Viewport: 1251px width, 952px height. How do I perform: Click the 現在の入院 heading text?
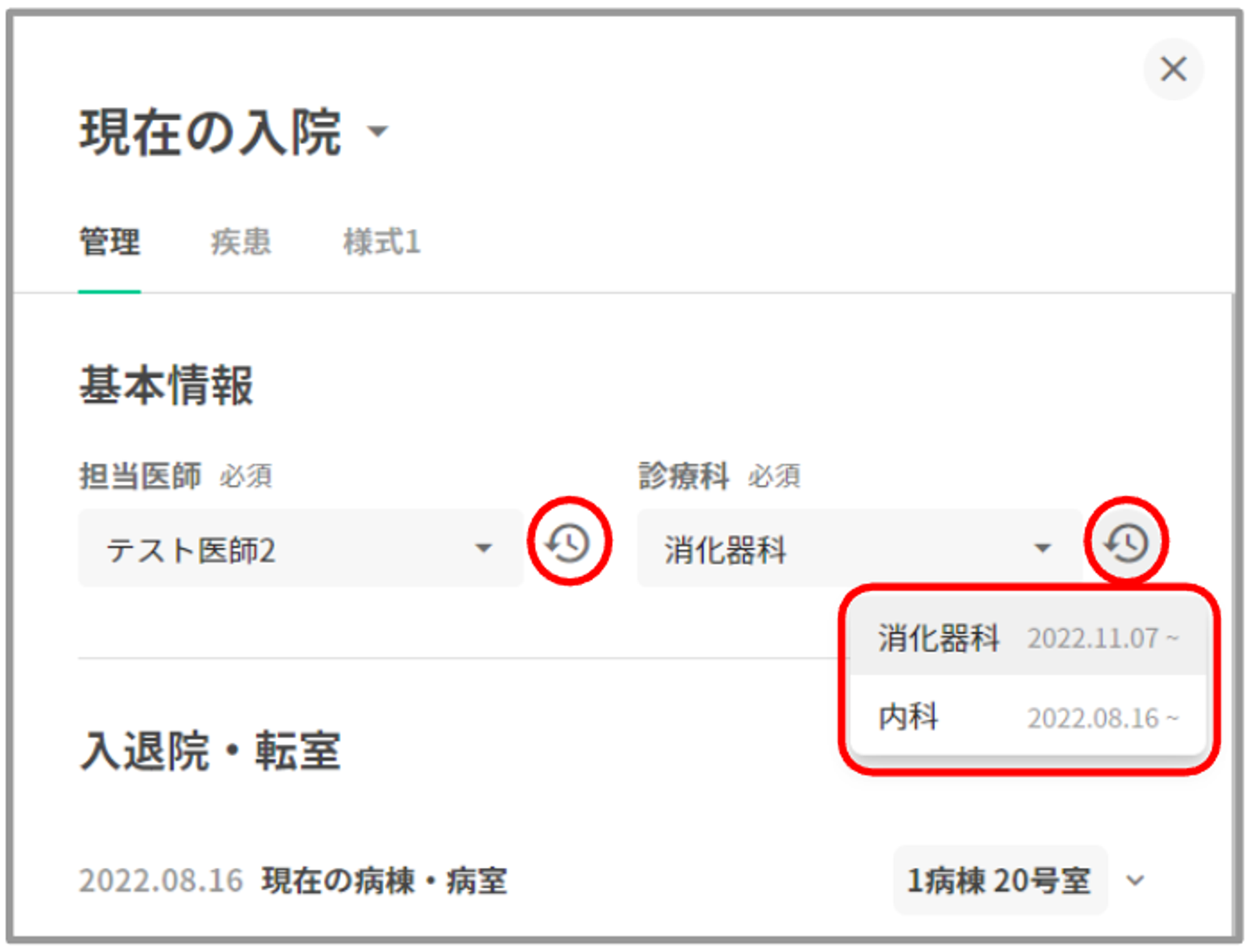point(210,133)
